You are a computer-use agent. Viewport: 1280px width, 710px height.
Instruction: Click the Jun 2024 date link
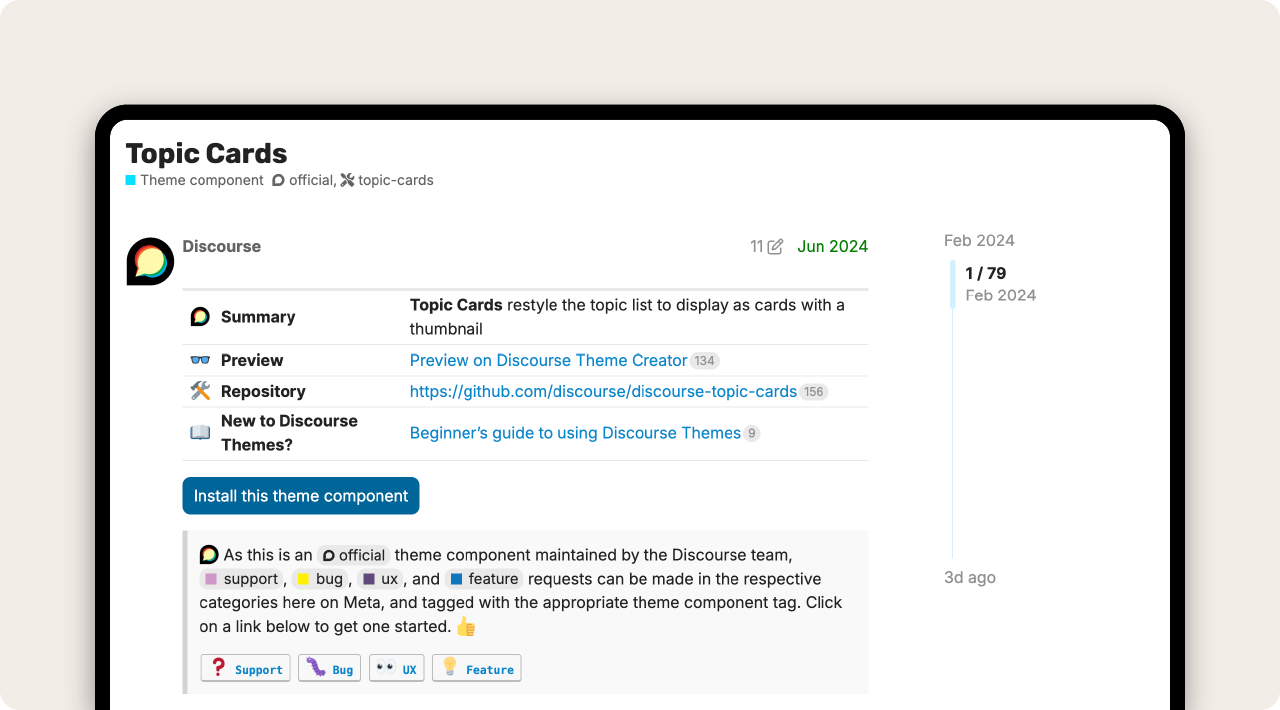click(832, 246)
